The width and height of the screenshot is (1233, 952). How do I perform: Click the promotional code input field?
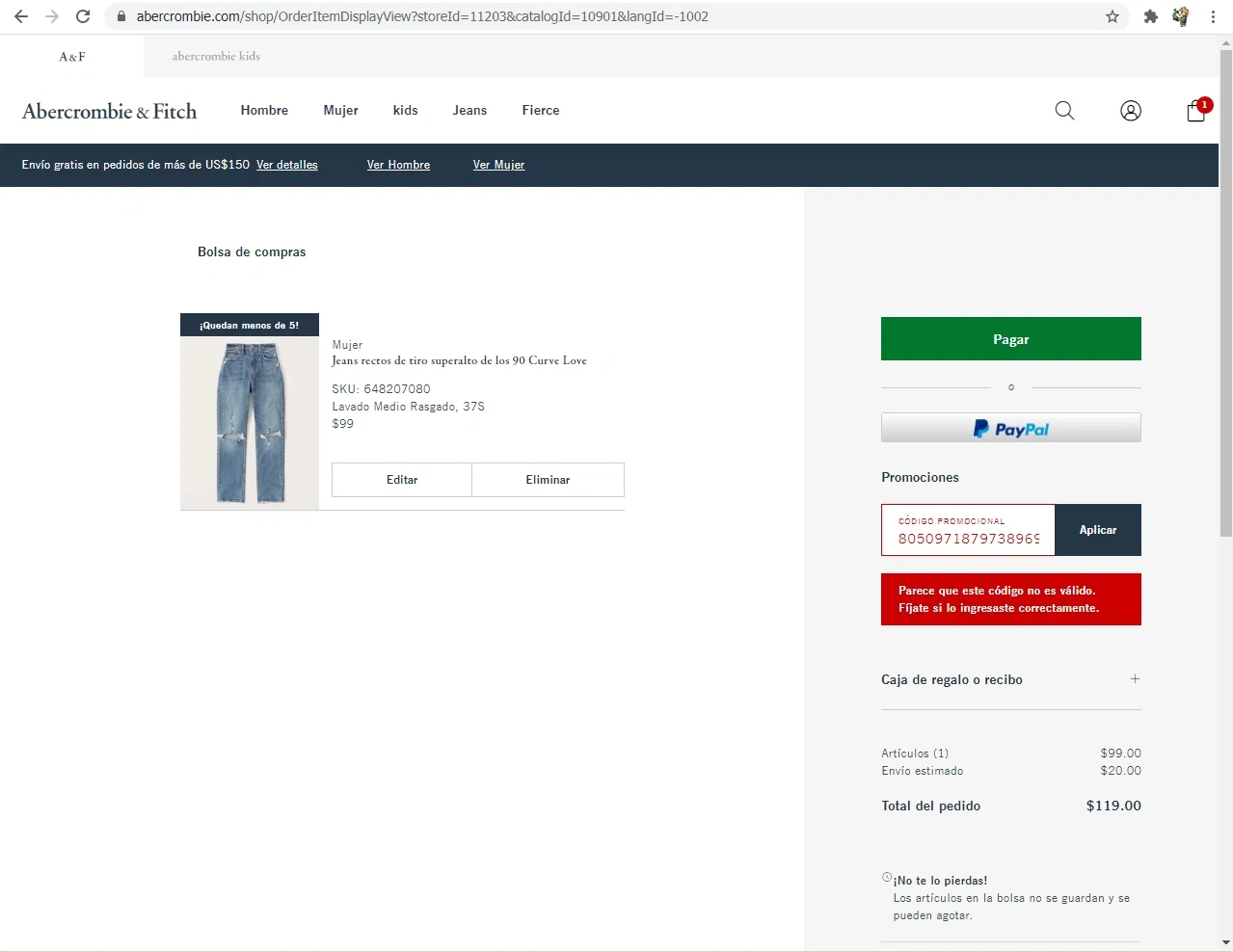(x=968, y=530)
